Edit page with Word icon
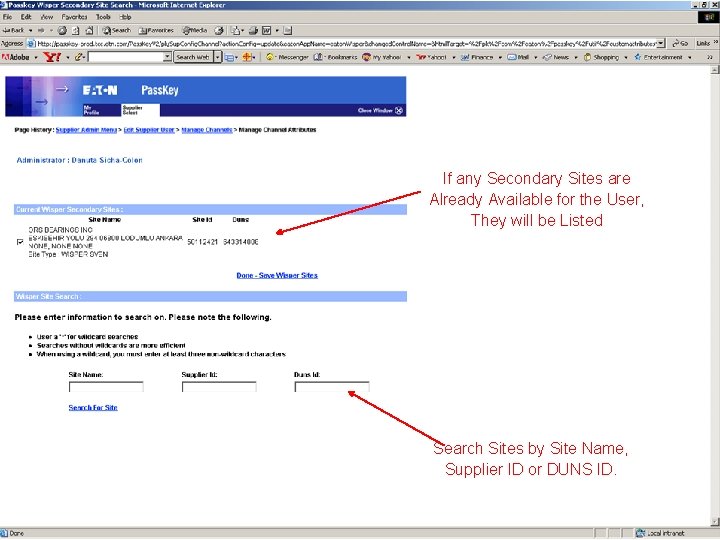This screenshot has height=540, width=720. pos(267,30)
